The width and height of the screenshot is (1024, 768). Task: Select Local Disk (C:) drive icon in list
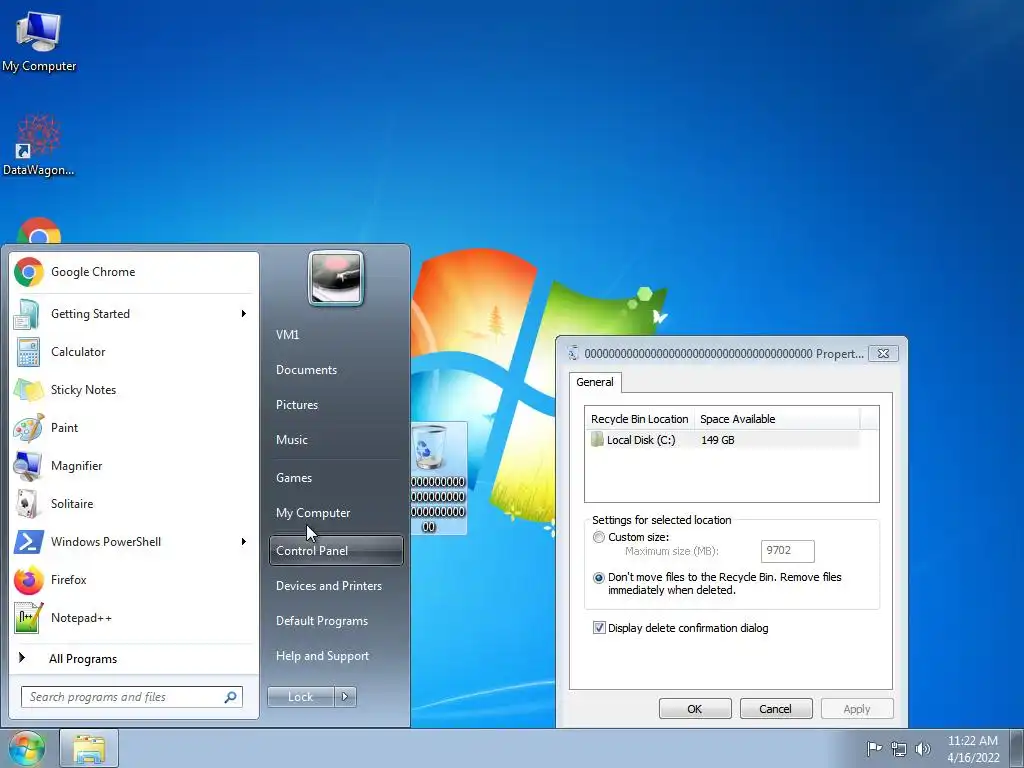coord(597,440)
